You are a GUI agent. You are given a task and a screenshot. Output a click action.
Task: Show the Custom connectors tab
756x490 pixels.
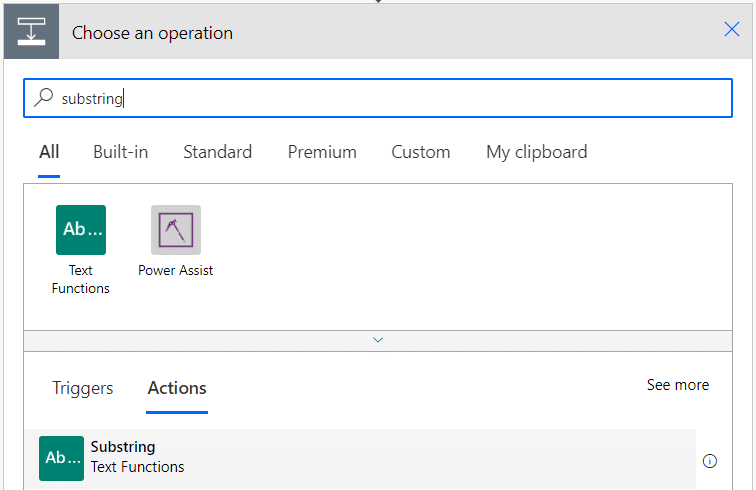420,152
